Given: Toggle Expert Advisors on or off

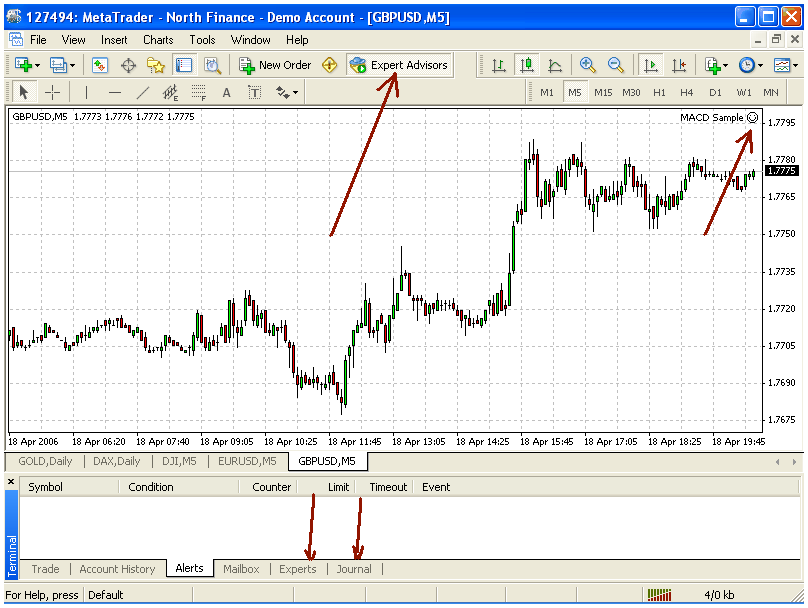Looking at the screenshot, I should pyautogui.click(x=399, y=65).
